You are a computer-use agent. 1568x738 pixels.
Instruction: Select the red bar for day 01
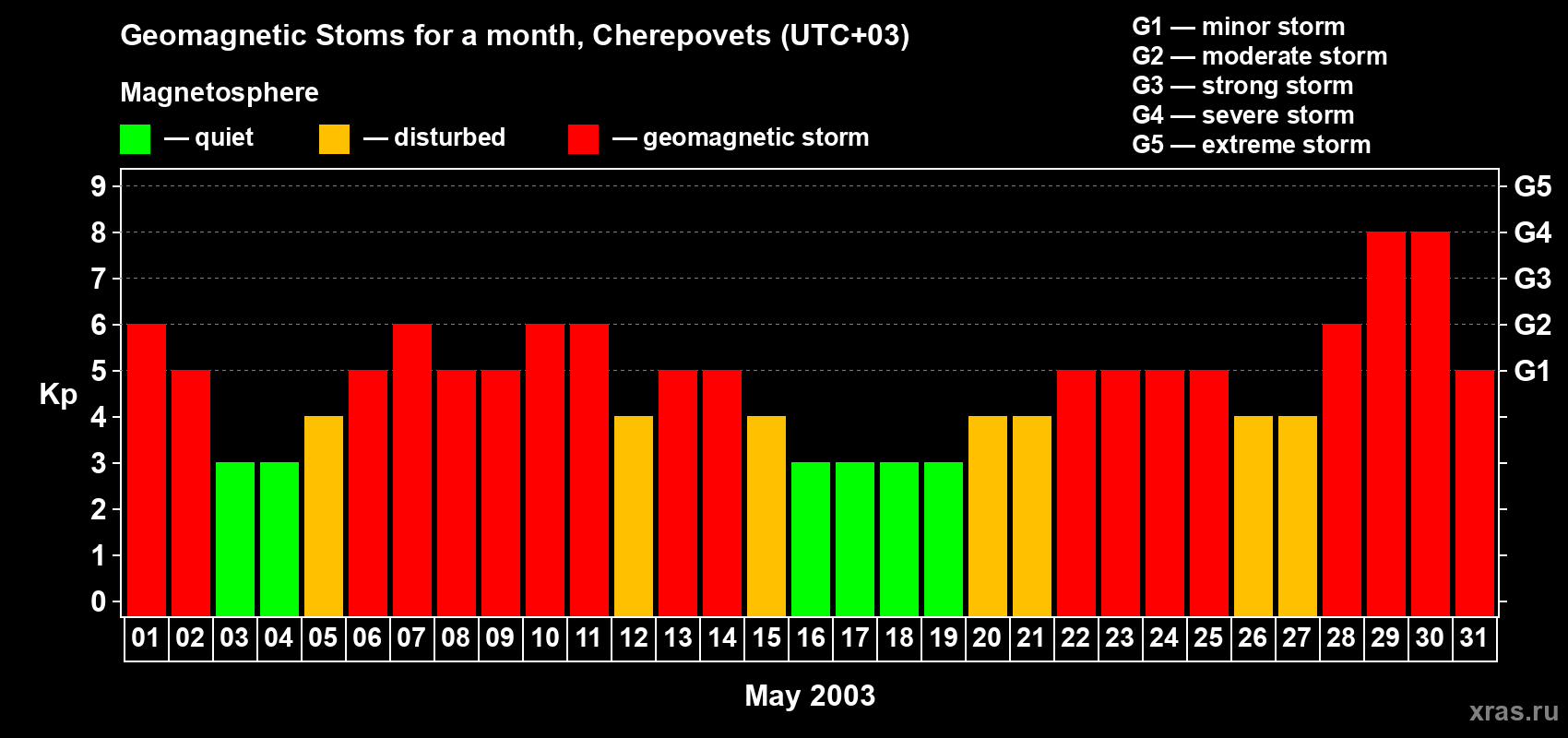[147, 470]
